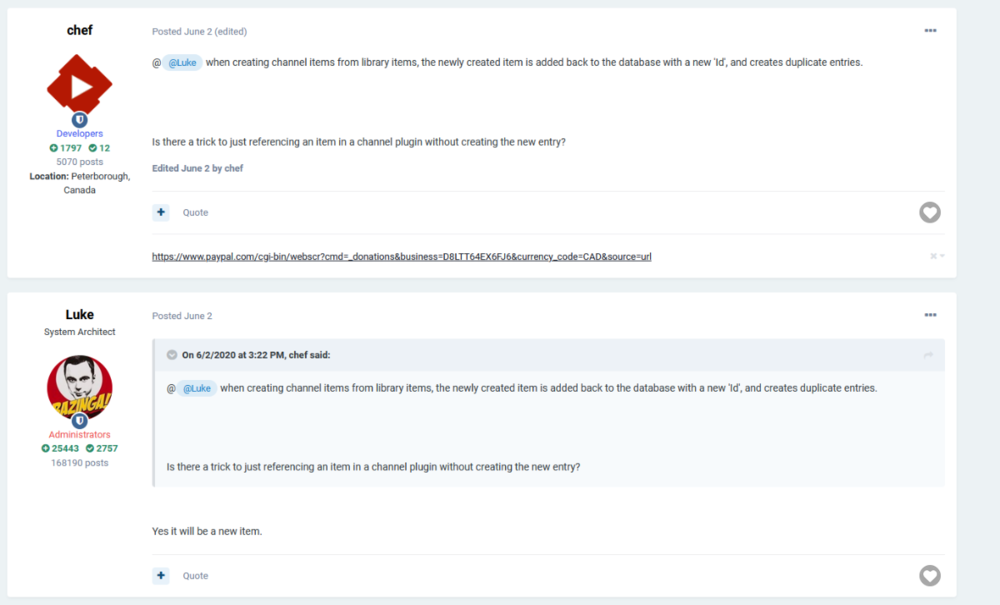
Task: Open the options menu on chef's post
Action: (930, 31)
